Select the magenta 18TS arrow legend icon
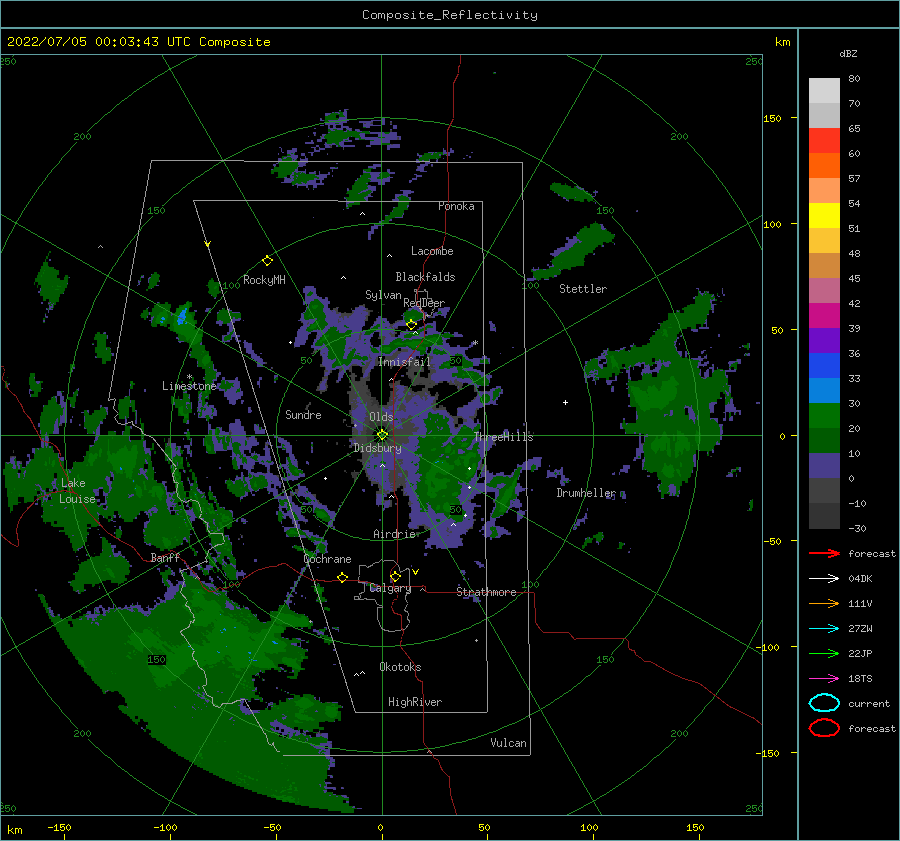The width and height of the screenshot is (900, 841). point(824,679)
